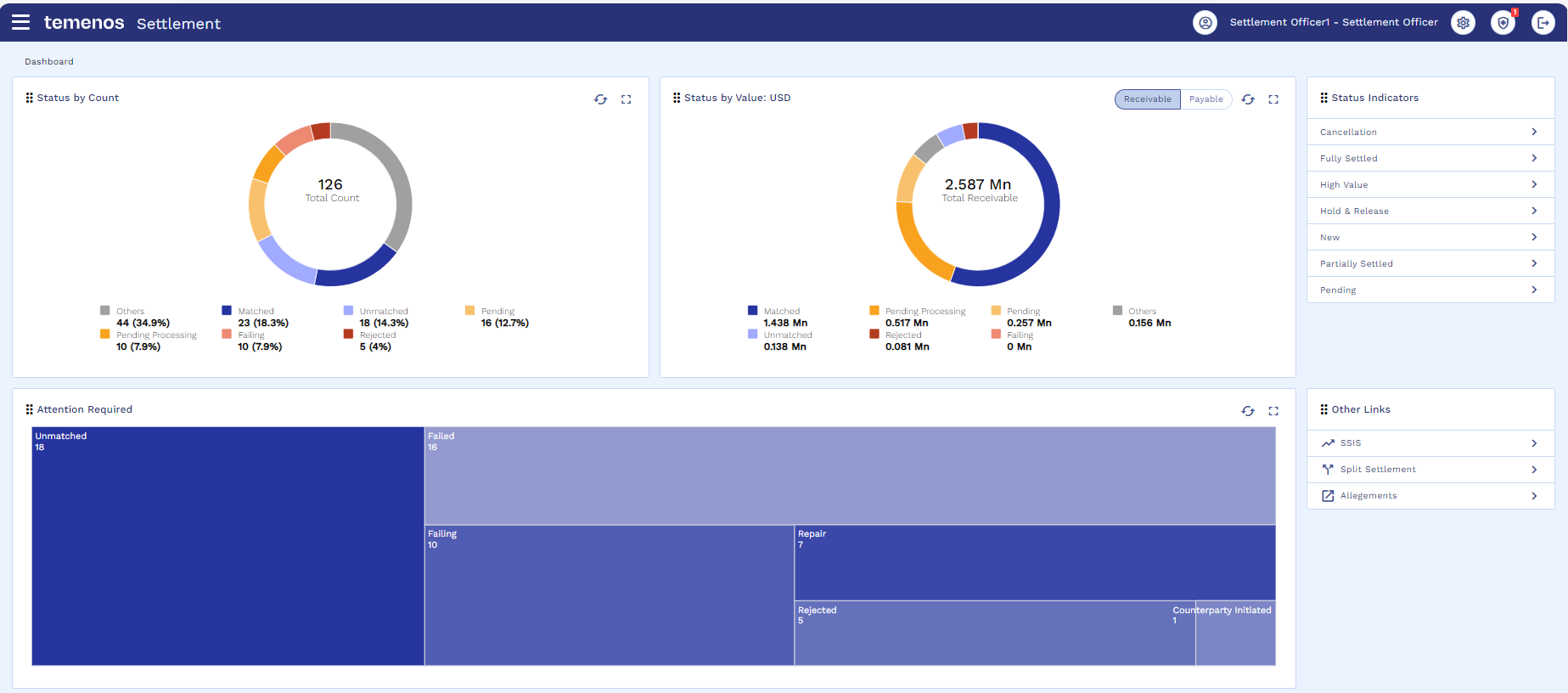Expand Status by Count to fullscreen
The height and width of the screenshot is (693, 1568).
click(x=627, y=99)
